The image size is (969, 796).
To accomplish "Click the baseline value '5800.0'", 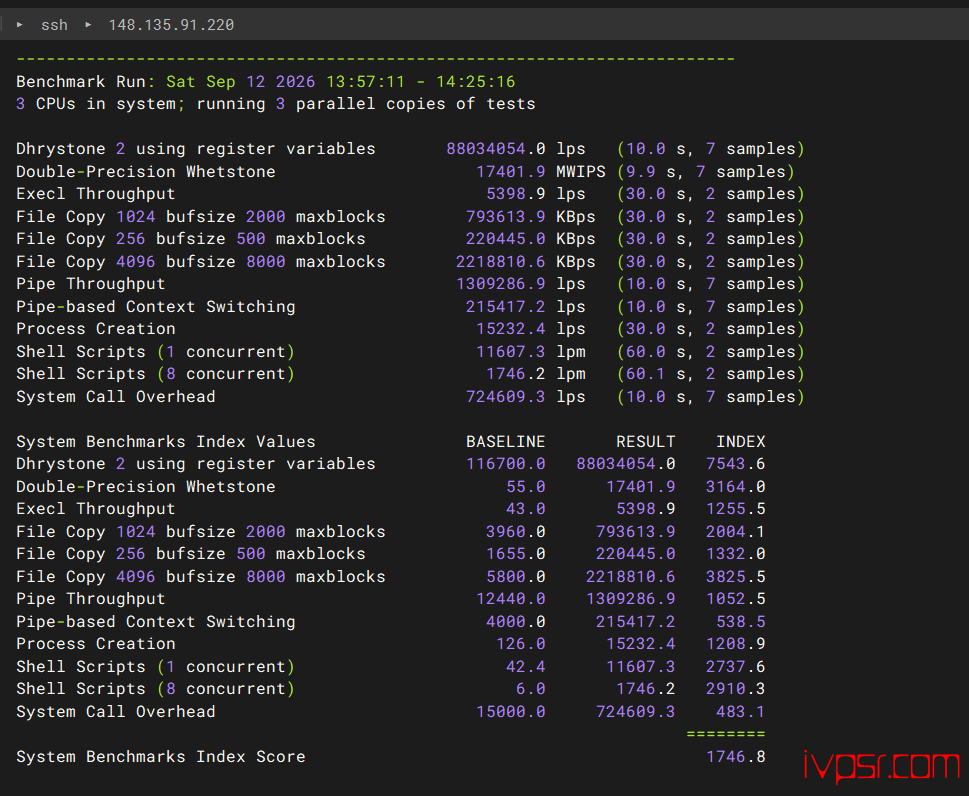I will [x=515, y=577].
